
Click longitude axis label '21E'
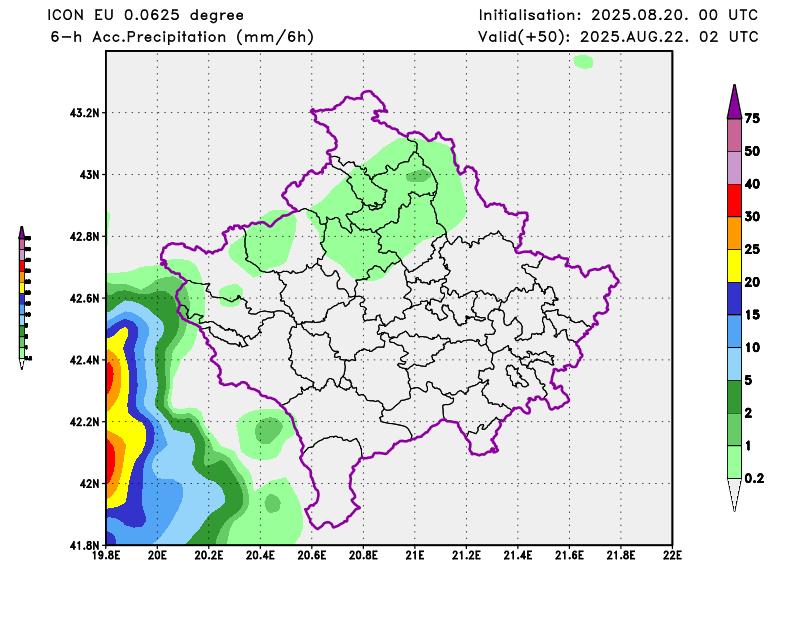pyautogui.click(x=415, y=555)
